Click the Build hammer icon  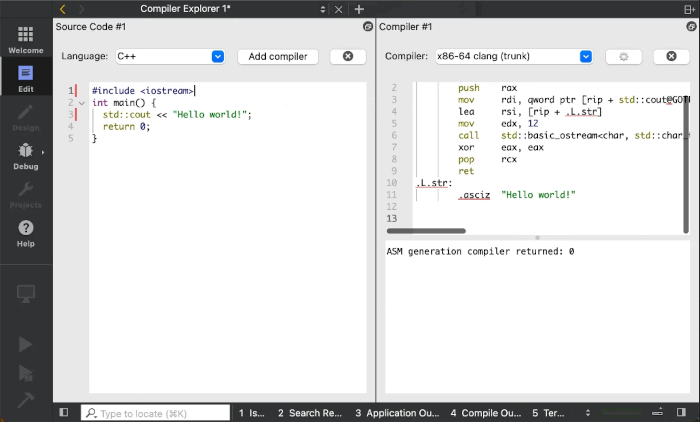click(x=26, y=400)
